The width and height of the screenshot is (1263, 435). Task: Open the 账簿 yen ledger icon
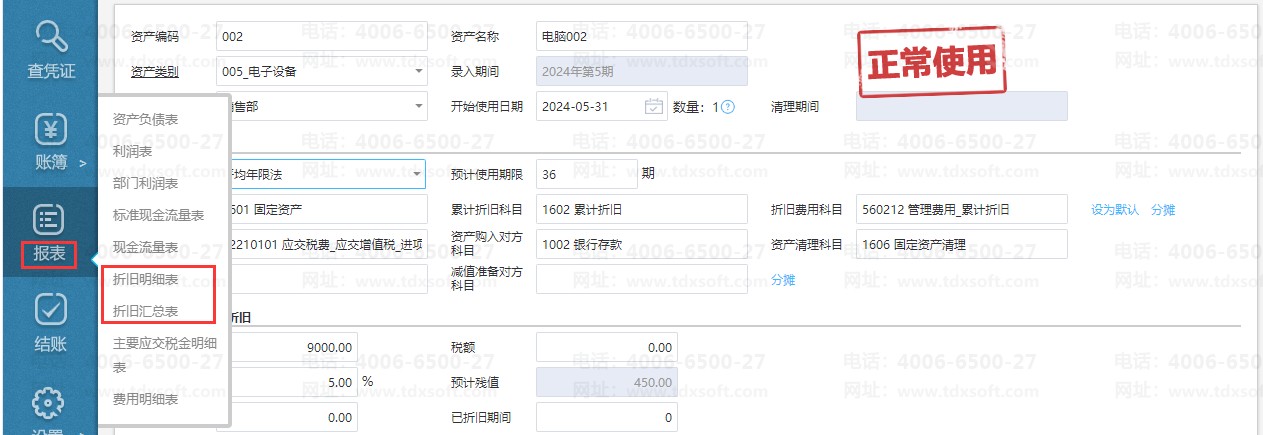click(49, 130)
